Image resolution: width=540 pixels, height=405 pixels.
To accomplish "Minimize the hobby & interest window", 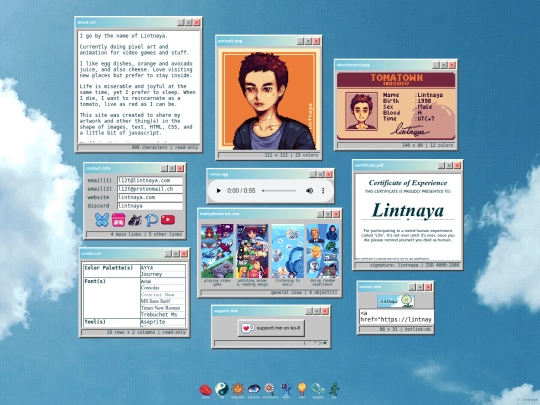I will click(320, 214).
